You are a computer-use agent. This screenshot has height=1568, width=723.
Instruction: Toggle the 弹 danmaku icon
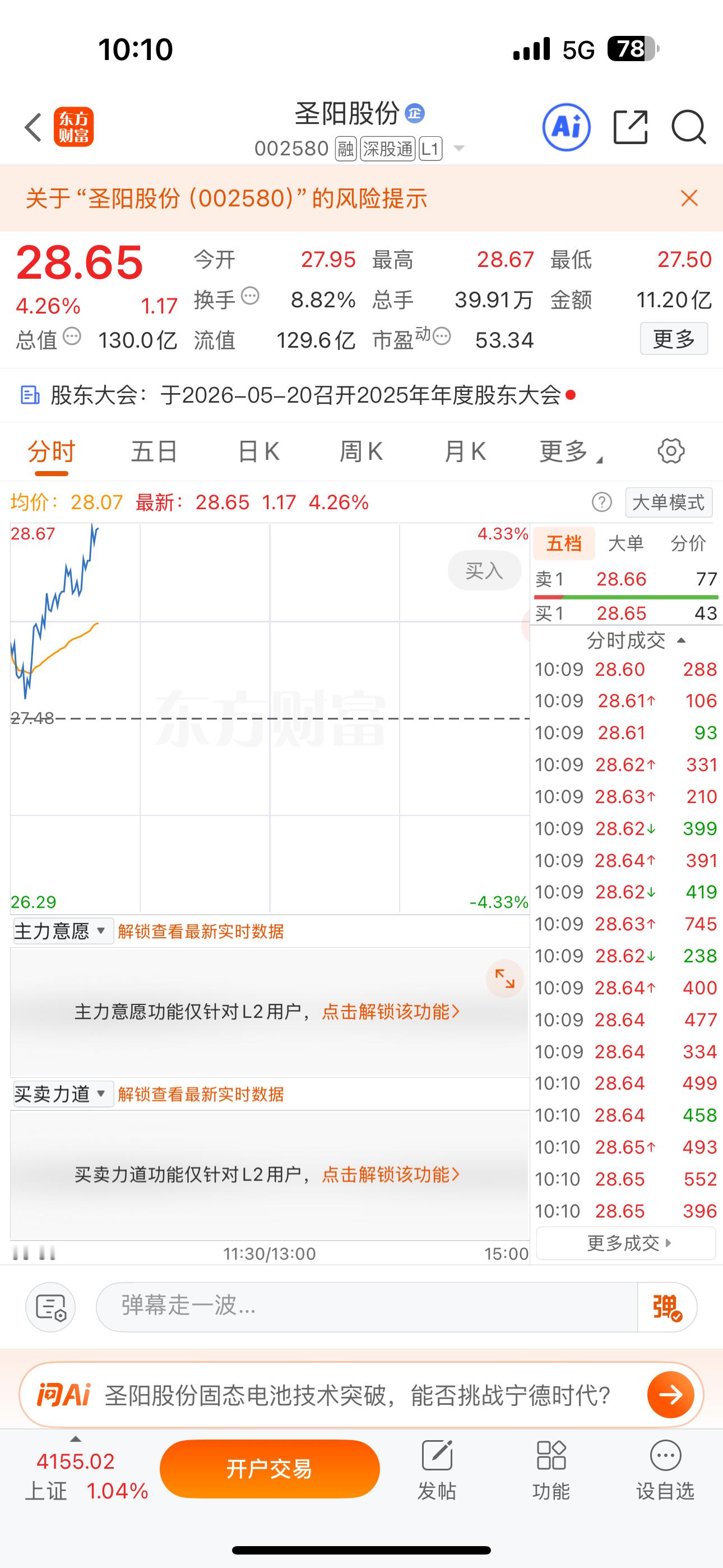pos(667,1307)
